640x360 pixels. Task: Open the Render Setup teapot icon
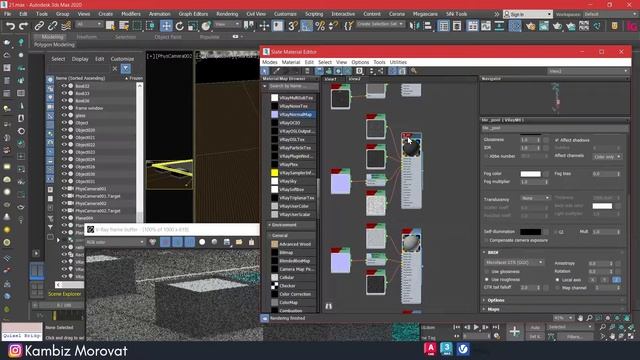coord(530,26)
